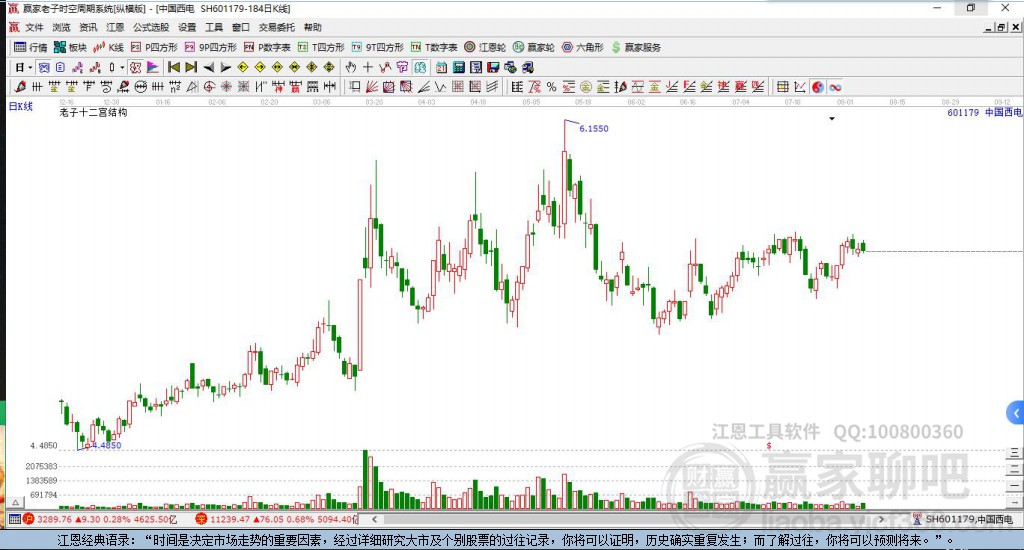Expand the candlestick style dropdown arrow
This screenshot has width=1024, height=550.
coord(122,67)
